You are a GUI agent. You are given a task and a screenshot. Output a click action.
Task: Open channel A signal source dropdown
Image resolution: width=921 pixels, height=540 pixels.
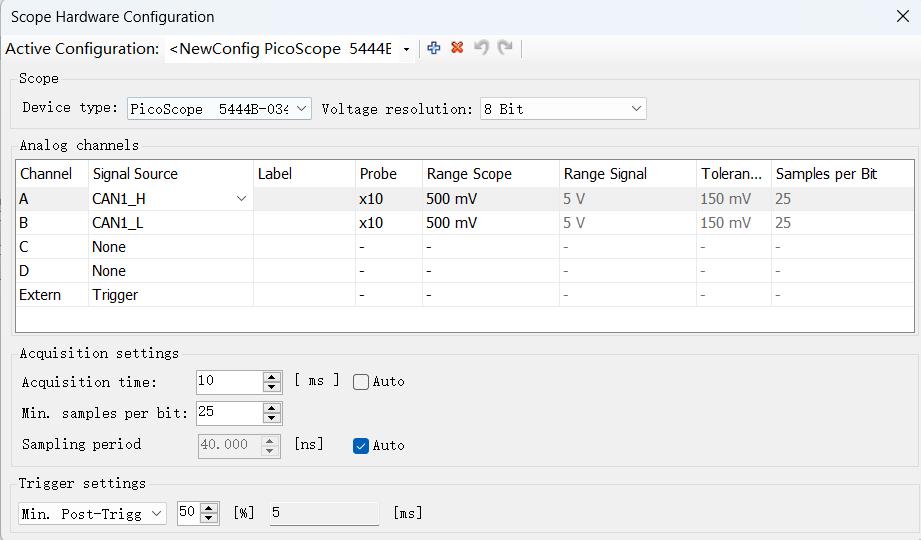tap(241, 199)
